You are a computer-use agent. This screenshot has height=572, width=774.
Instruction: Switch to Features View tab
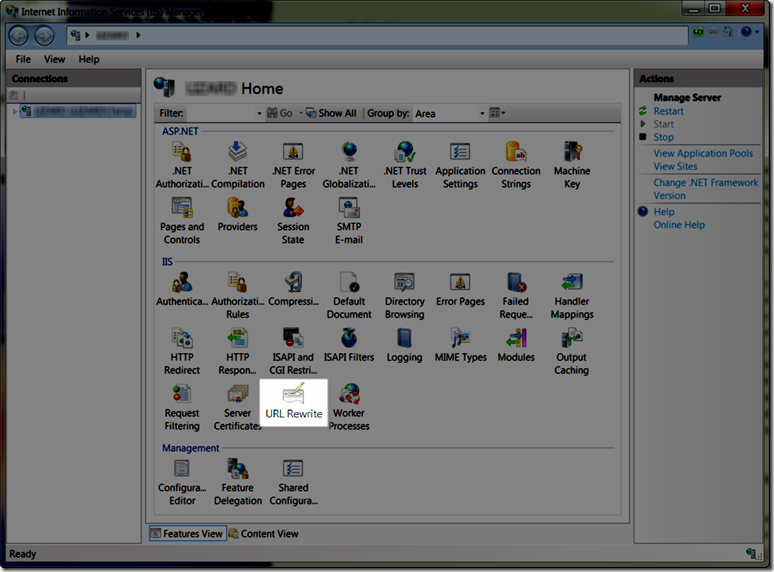[x=188, y=534]
